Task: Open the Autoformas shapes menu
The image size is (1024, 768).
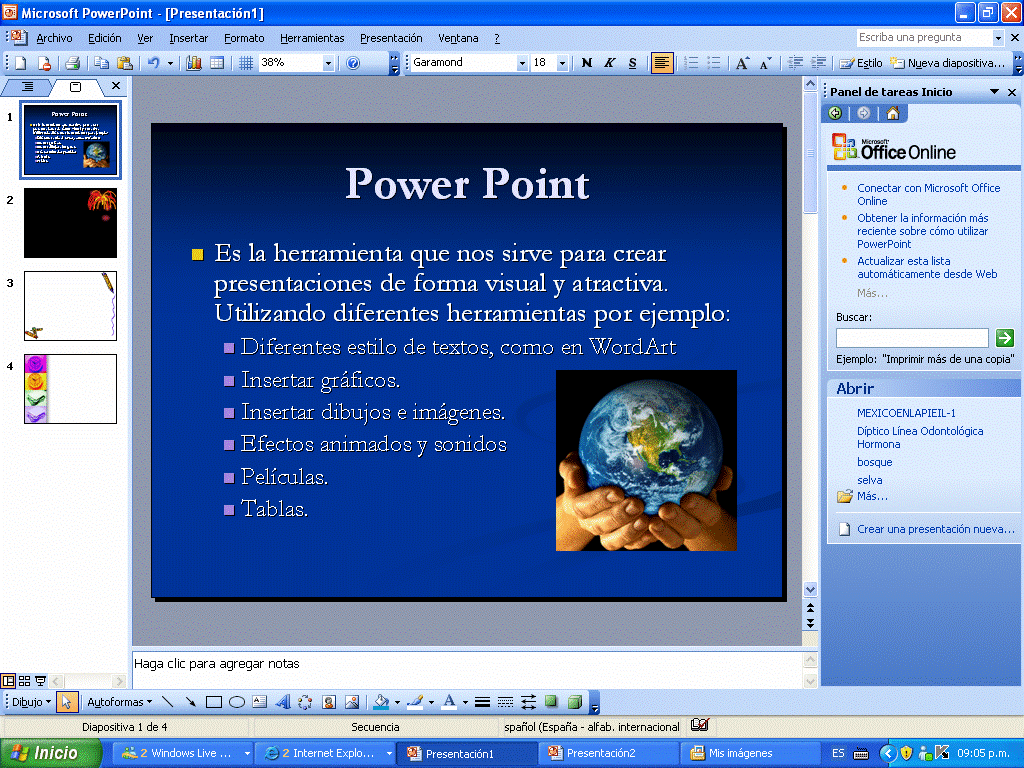Action: pyautogui.click(x=120, y=702)
